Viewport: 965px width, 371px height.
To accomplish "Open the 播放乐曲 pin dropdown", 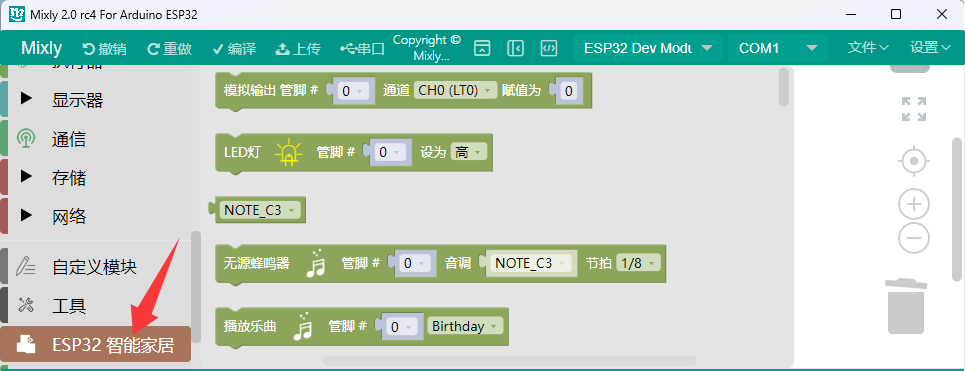I will click(x=403, y=327).
